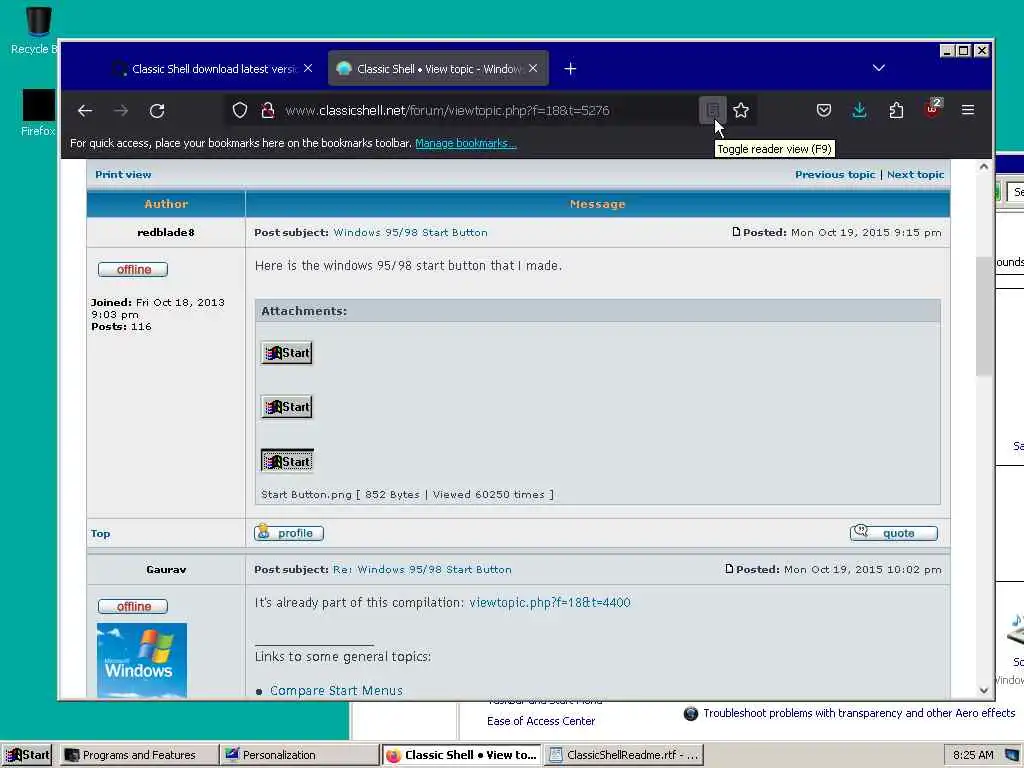Click Gaurav's Windows avatar image

tap(142, 660)
